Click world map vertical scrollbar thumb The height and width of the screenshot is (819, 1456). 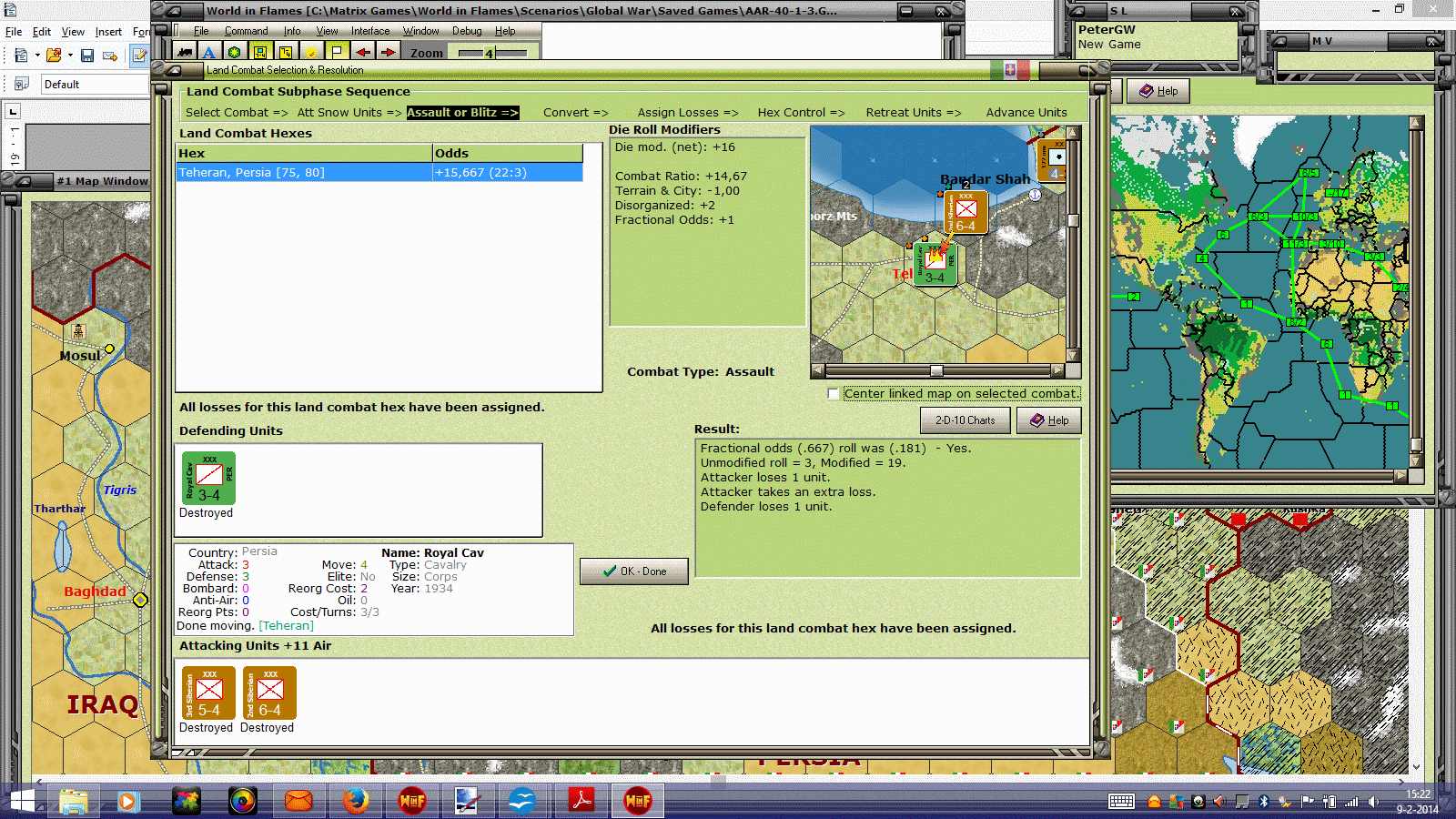tap(1416, 446)
